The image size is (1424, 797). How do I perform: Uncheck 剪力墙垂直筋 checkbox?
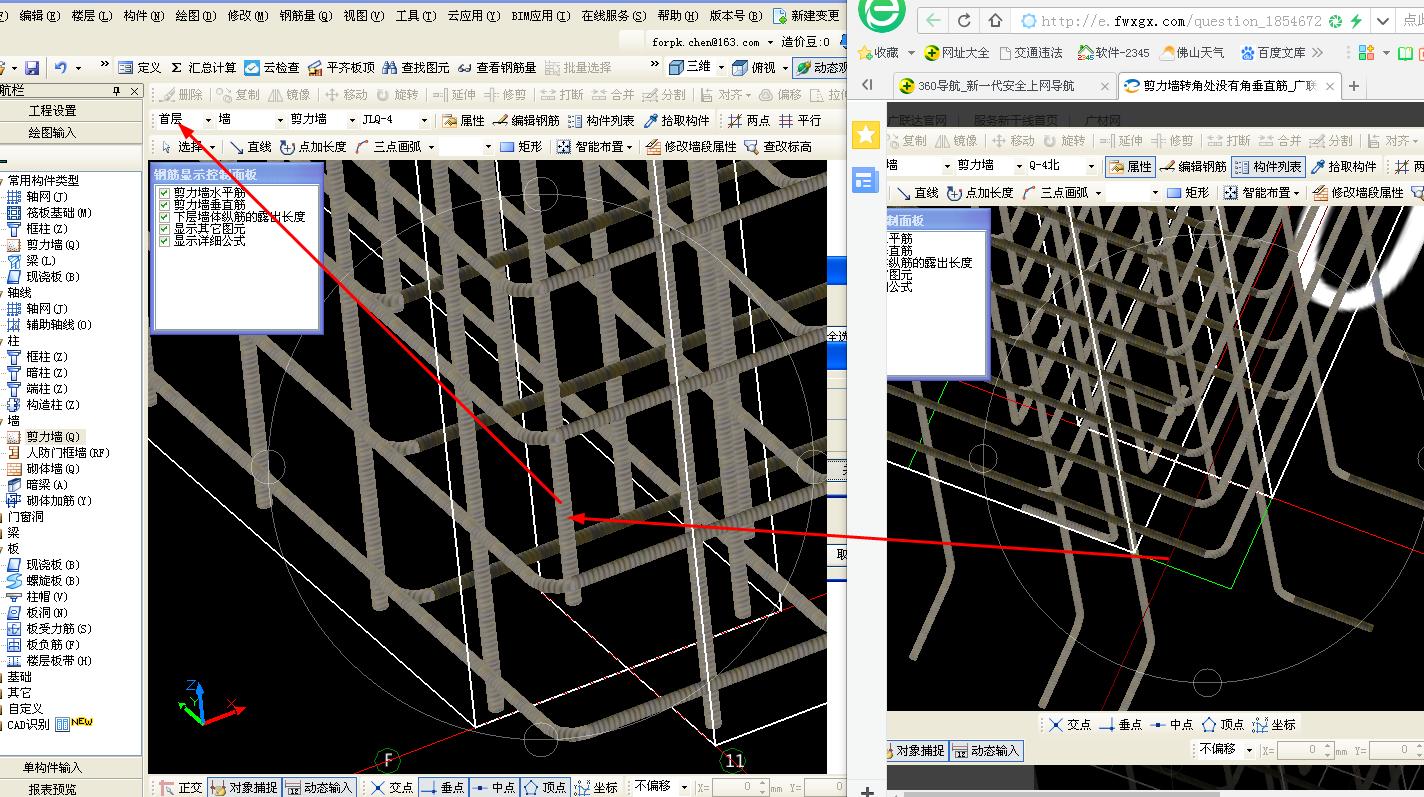(165, 204)
